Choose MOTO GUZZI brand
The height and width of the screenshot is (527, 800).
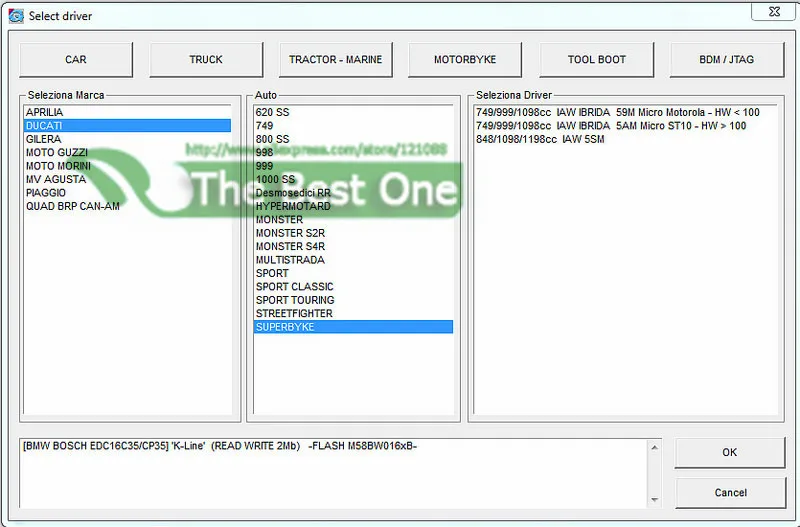pyautogui.click(x=127, y=153)
